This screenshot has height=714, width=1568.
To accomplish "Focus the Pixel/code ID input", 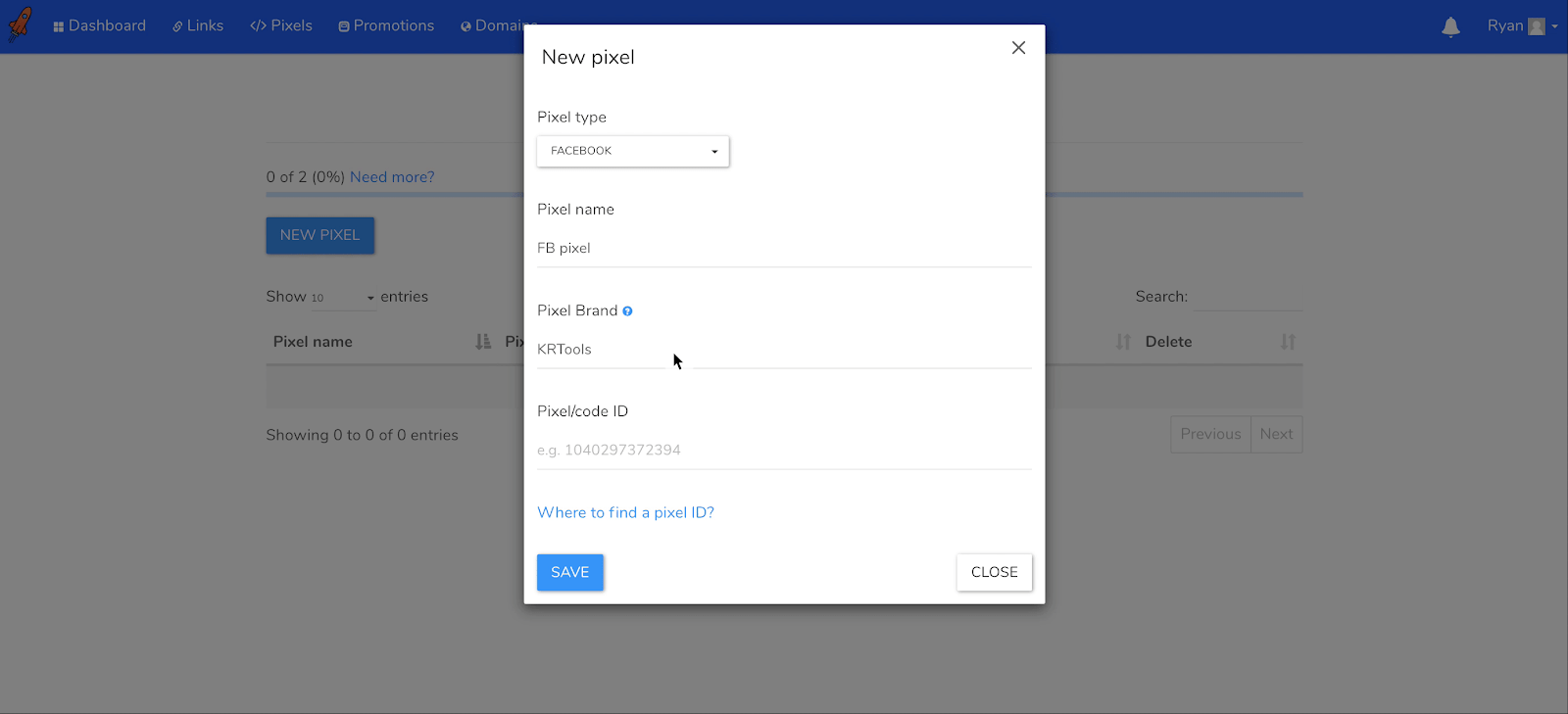I will coord(784,451).
